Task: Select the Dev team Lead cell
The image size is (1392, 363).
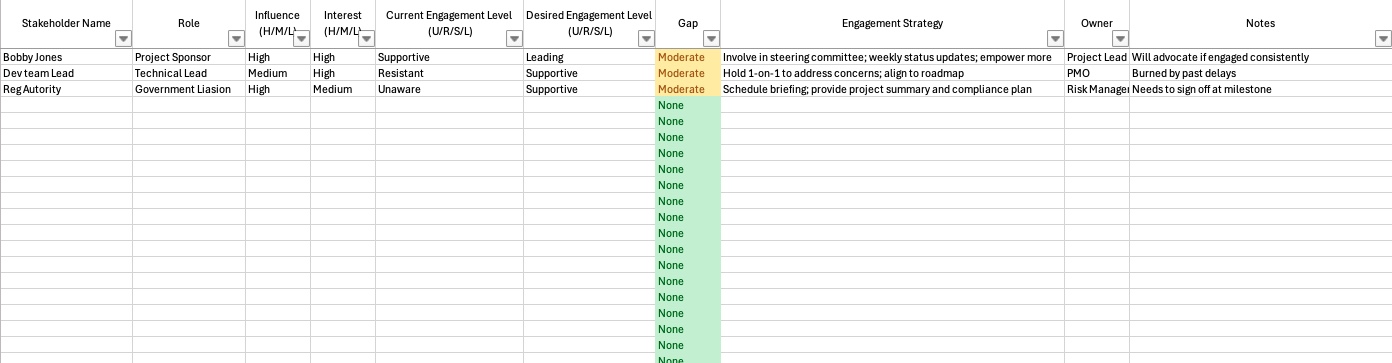Action: (x=66, y=73)
